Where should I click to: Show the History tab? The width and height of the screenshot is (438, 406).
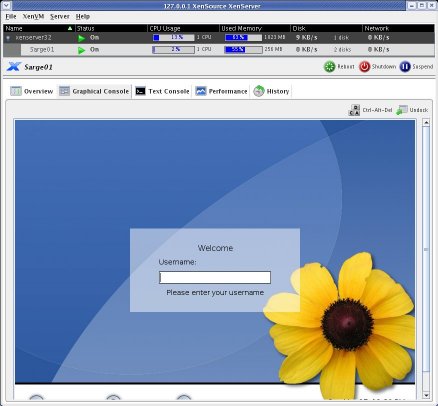point(271,91)
